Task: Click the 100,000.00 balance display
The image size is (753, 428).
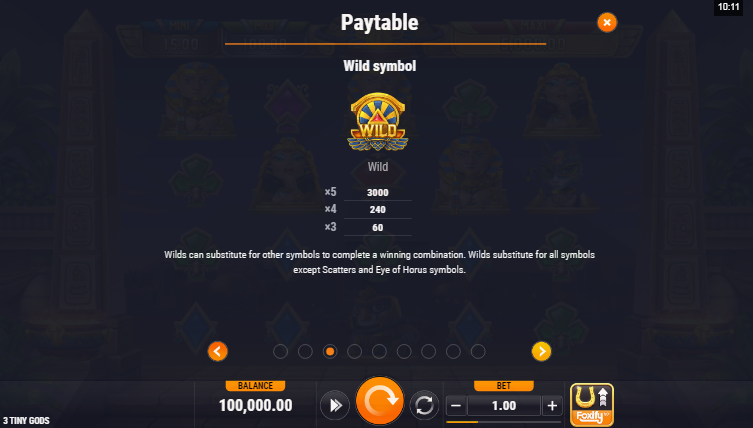Action: point(255,405)
